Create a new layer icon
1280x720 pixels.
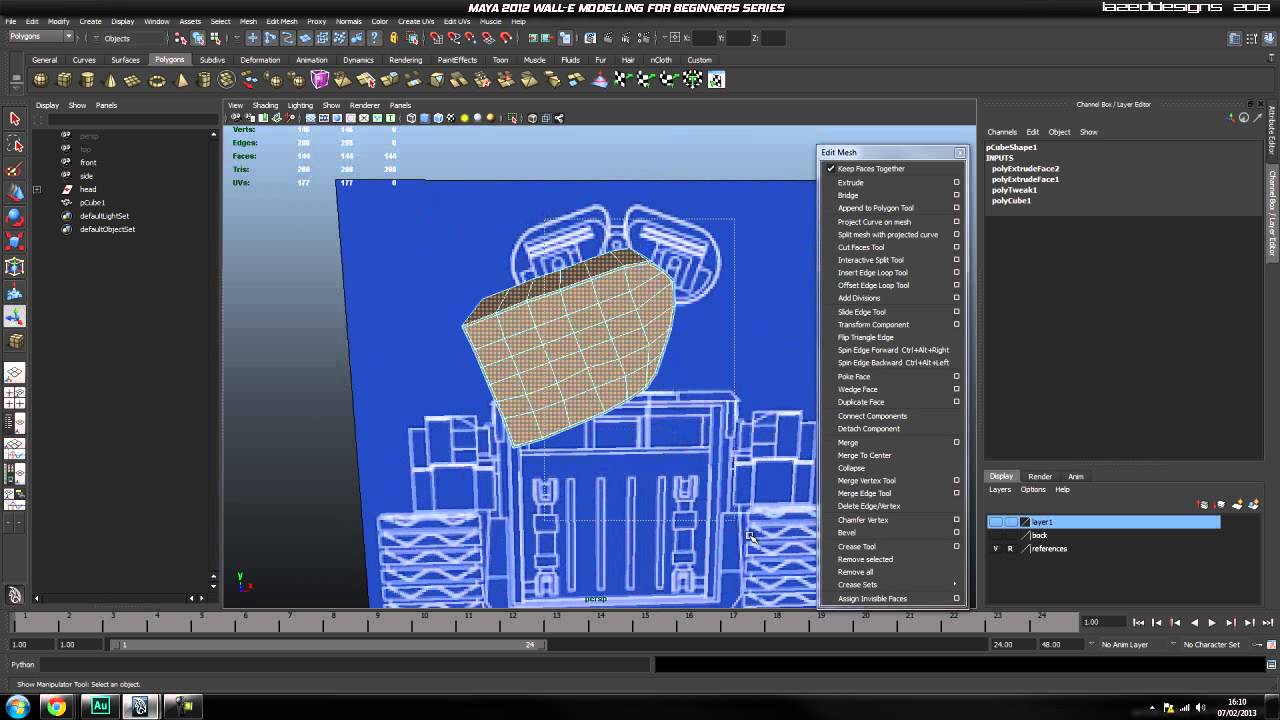(x=1237, y=505)
